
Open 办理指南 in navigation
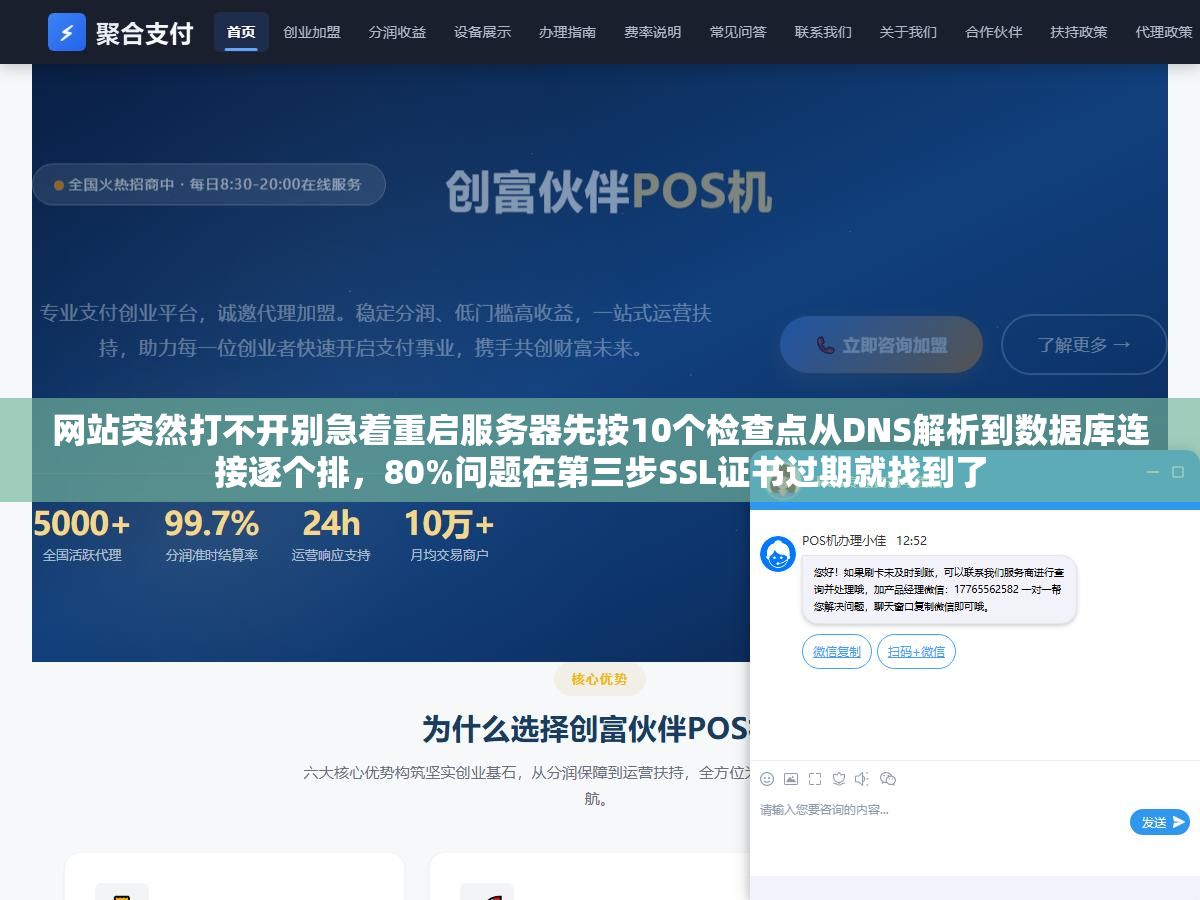click(x=567, y=32)
